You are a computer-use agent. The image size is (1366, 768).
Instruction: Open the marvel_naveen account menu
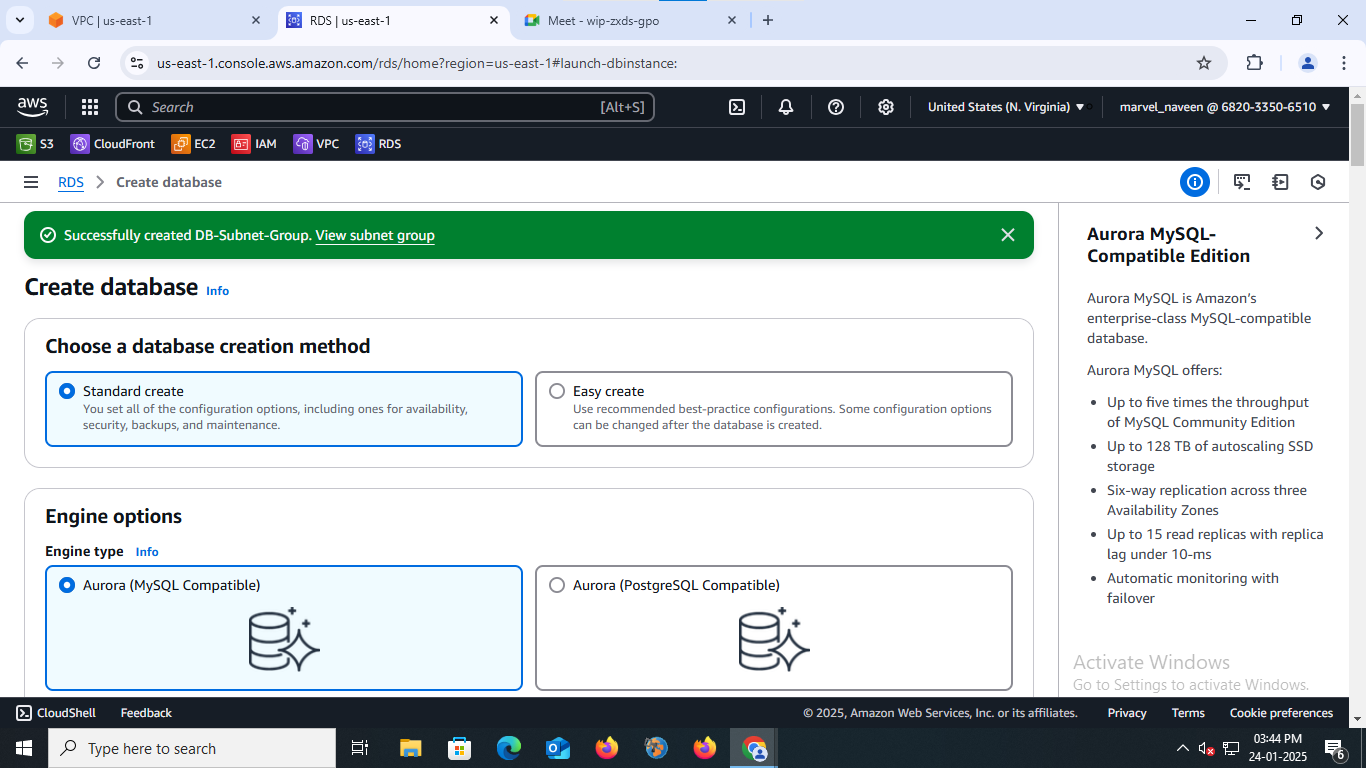[x=1225, y=107]
